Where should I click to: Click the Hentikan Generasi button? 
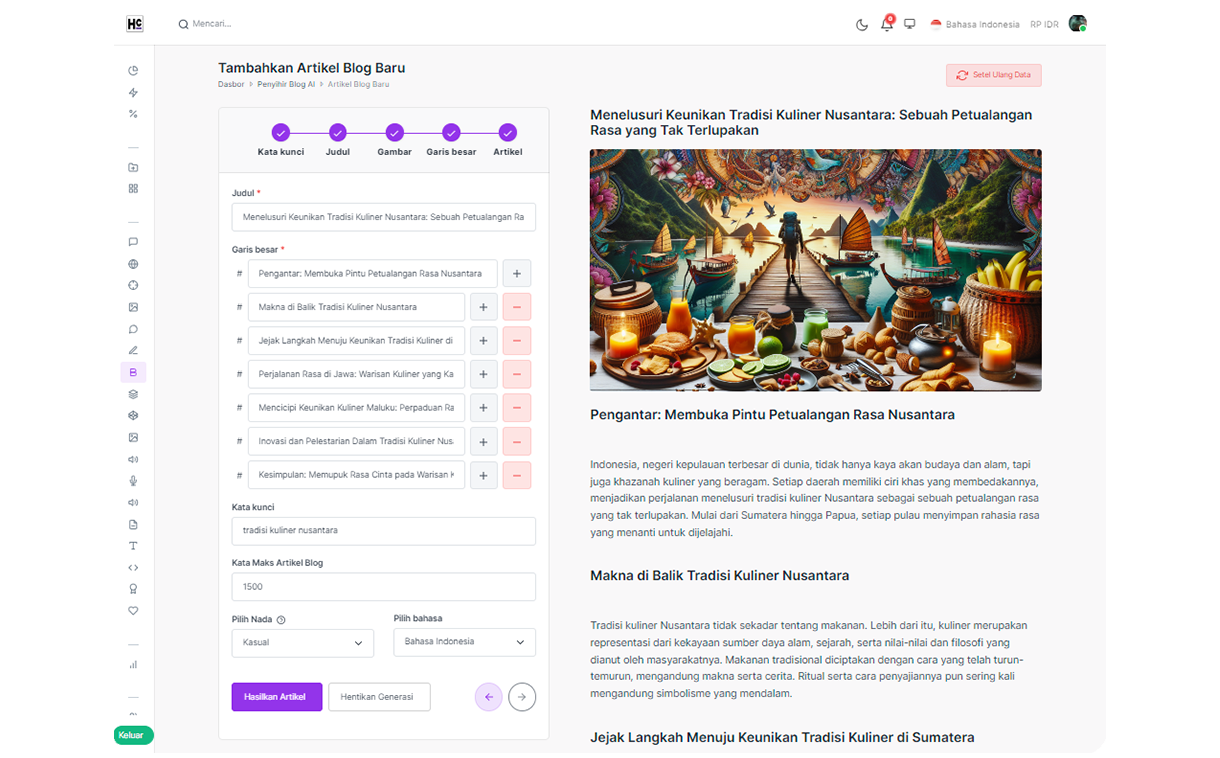tap(379, 697)
